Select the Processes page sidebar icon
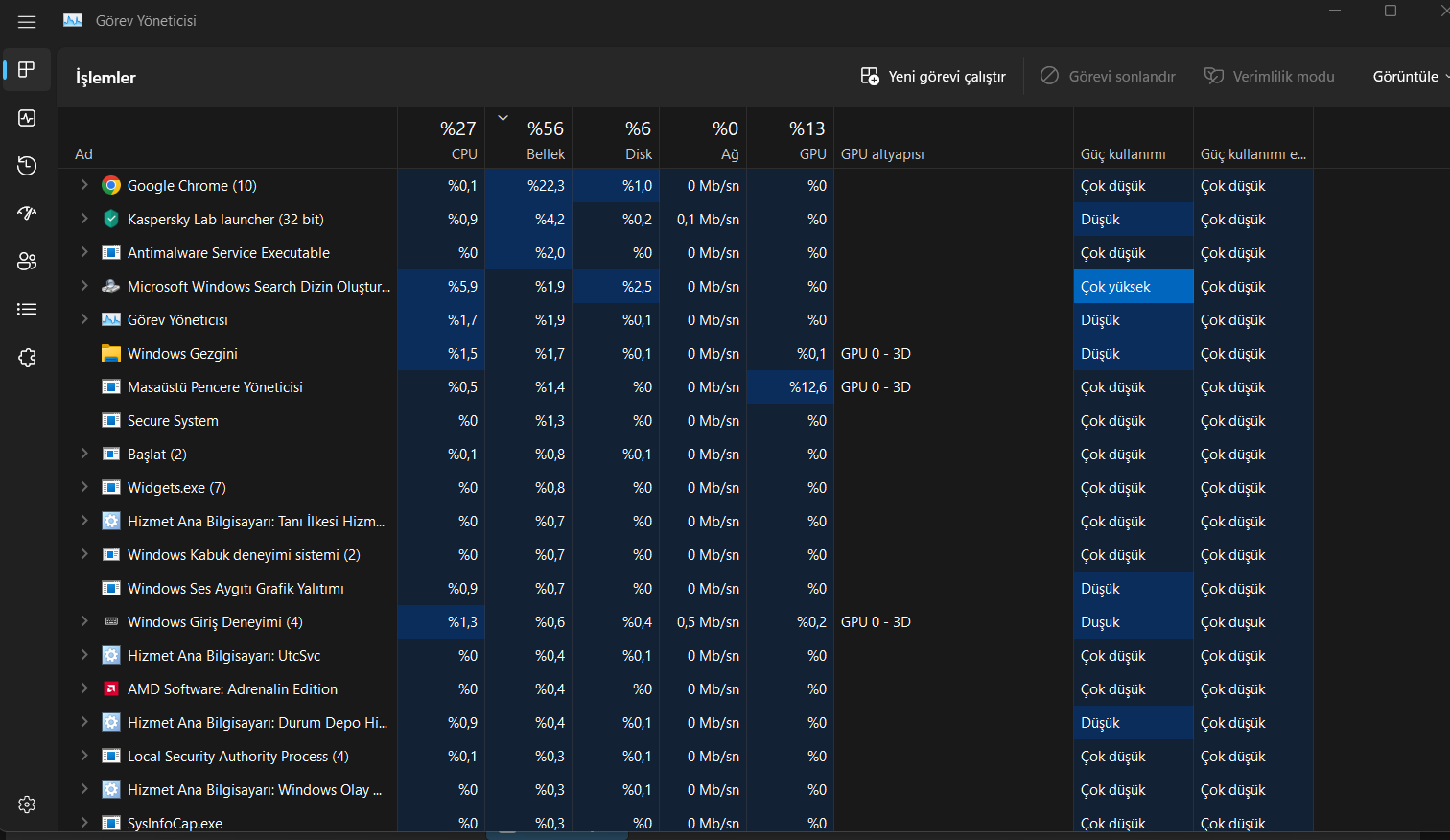 coord(27,70)
